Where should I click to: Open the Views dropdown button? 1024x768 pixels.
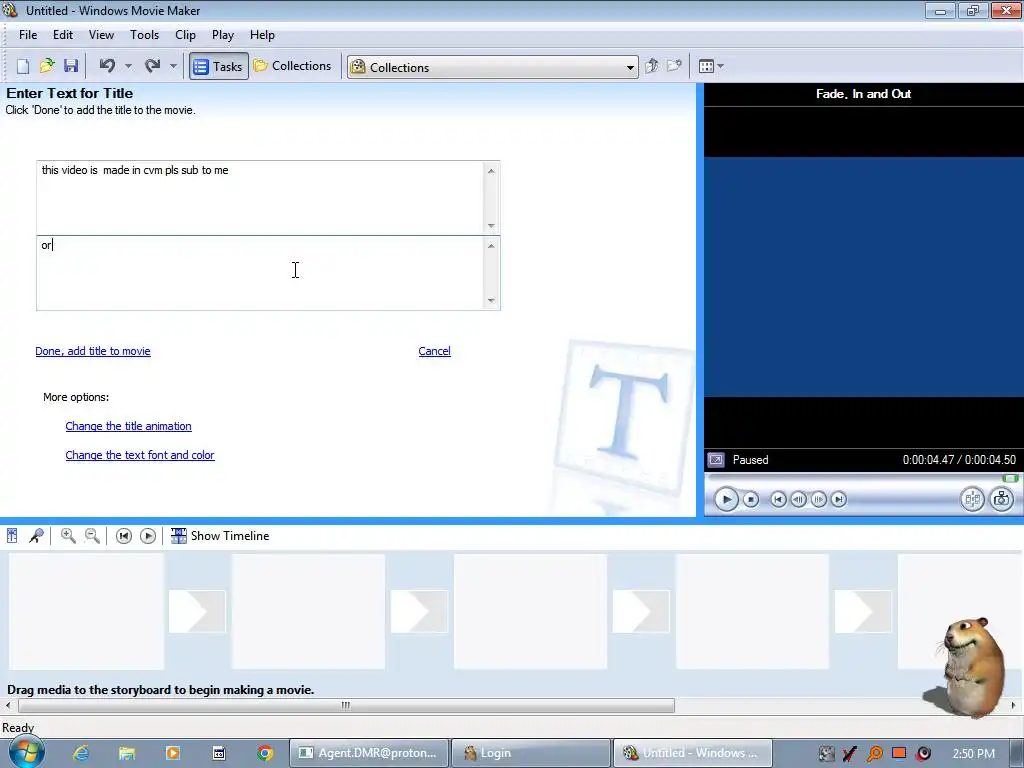tap(711, 66)
